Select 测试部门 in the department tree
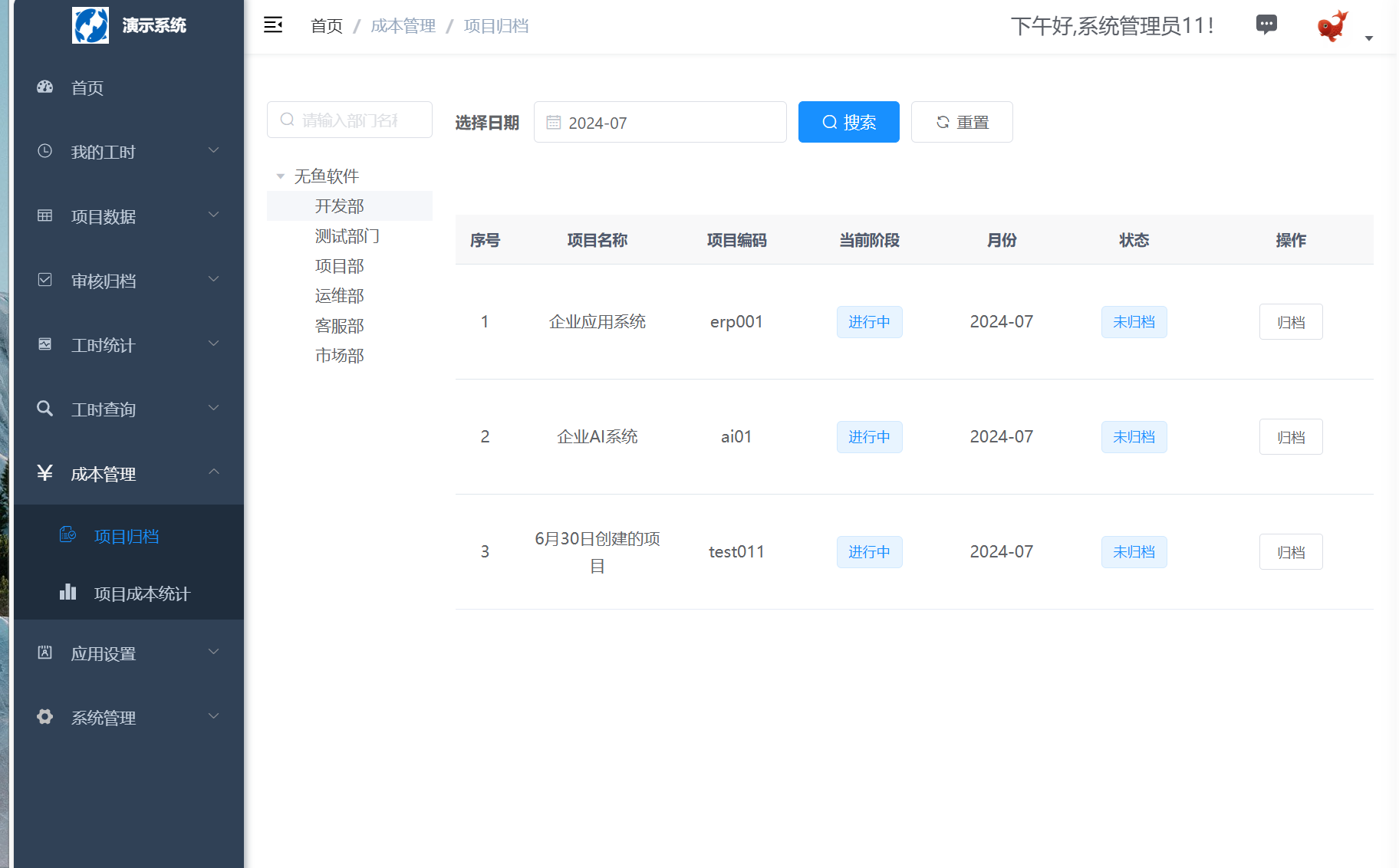The height and width of the screenshot is (868, 1399). (x=347, y=236)
